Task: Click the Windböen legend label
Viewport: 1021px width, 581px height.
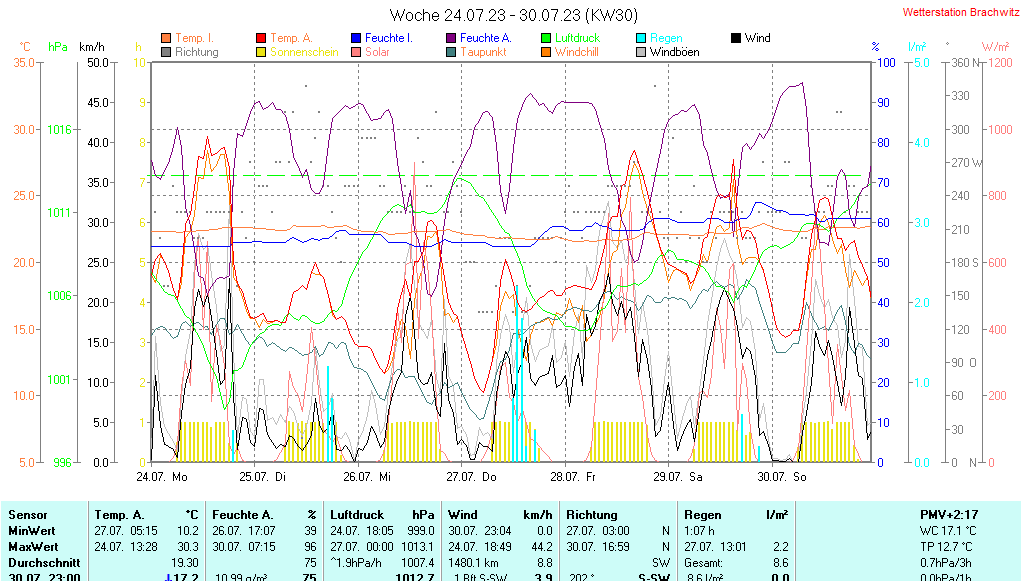Action: (x=674, y=52)
